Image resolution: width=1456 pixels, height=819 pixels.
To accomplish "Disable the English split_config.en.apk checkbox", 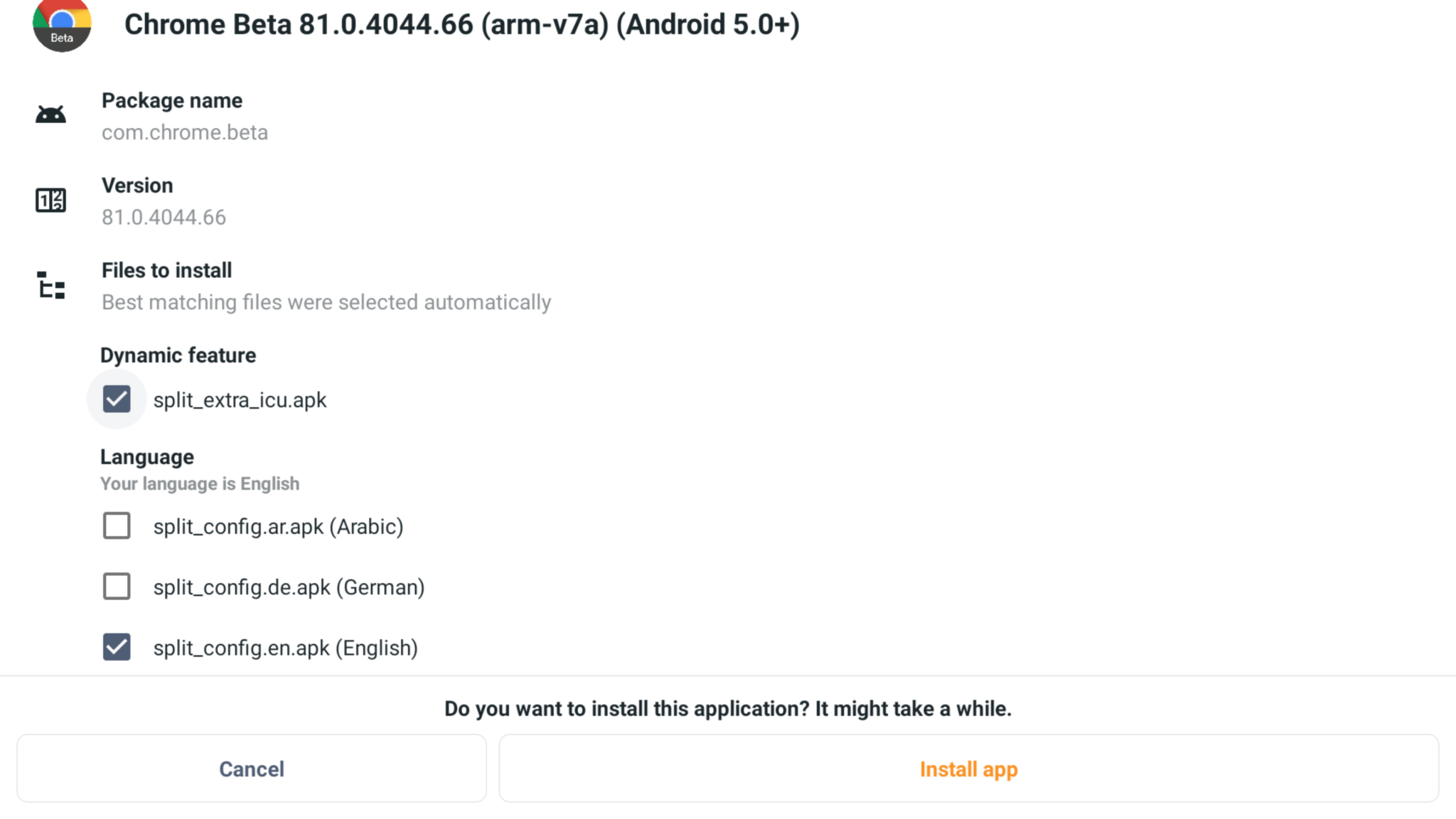I will (x=117, y=647).
